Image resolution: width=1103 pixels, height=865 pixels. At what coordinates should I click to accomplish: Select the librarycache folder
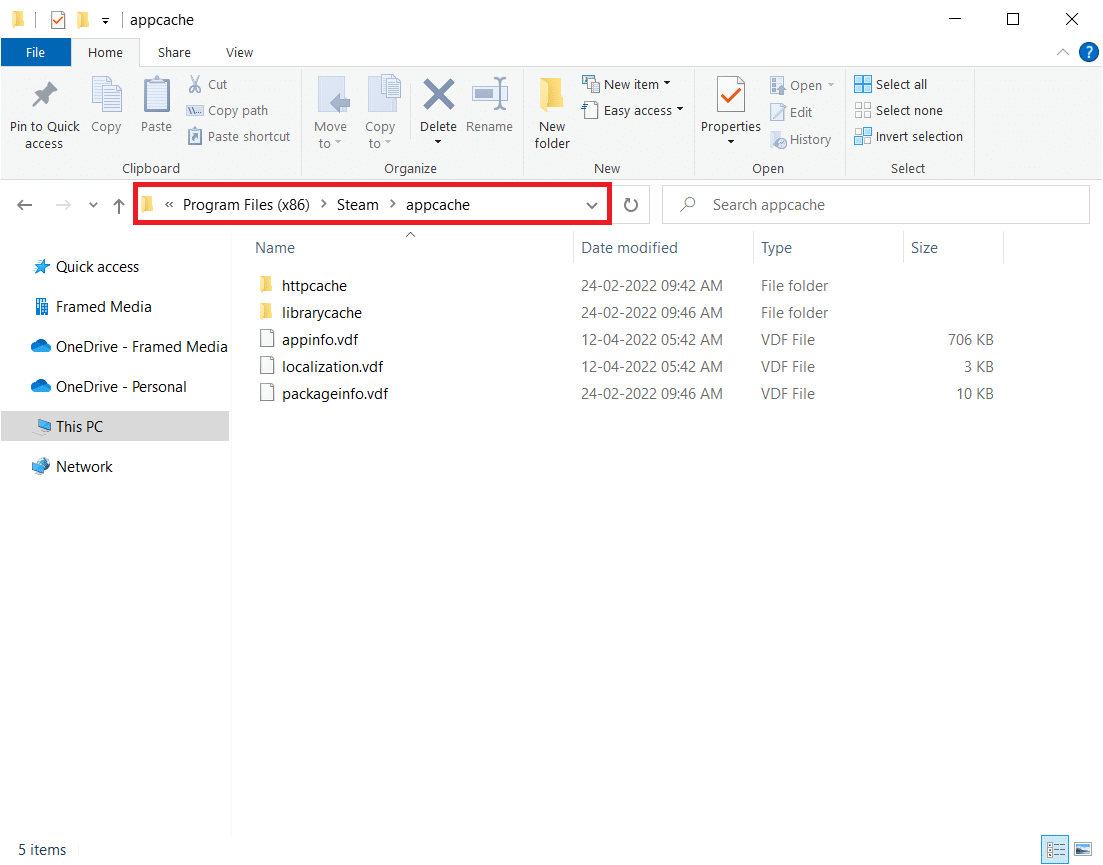click(x=321, y=312)
